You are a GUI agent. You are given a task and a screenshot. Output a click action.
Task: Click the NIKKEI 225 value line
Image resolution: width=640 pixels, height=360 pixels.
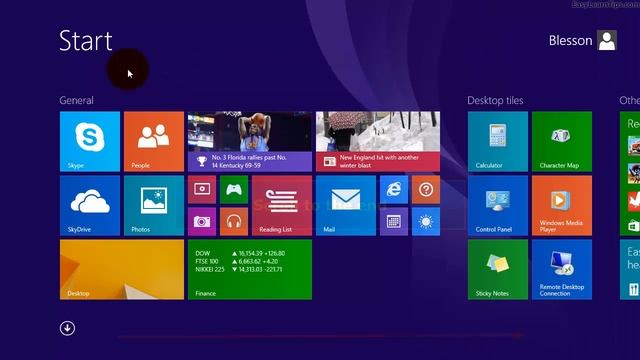click(239, 269)
